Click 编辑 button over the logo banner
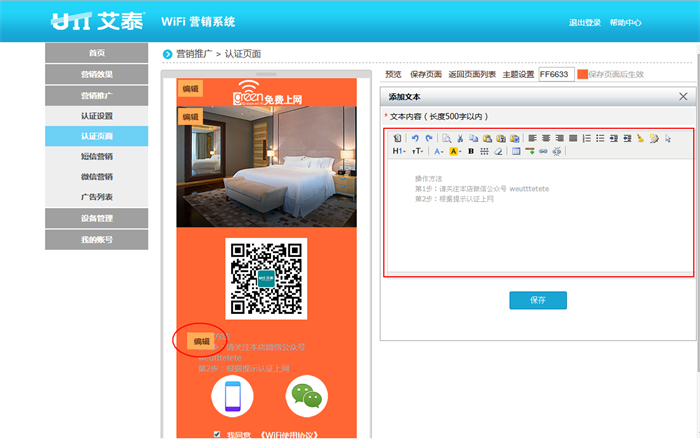Screen dimensions: 700x445 tap(191, 89)
